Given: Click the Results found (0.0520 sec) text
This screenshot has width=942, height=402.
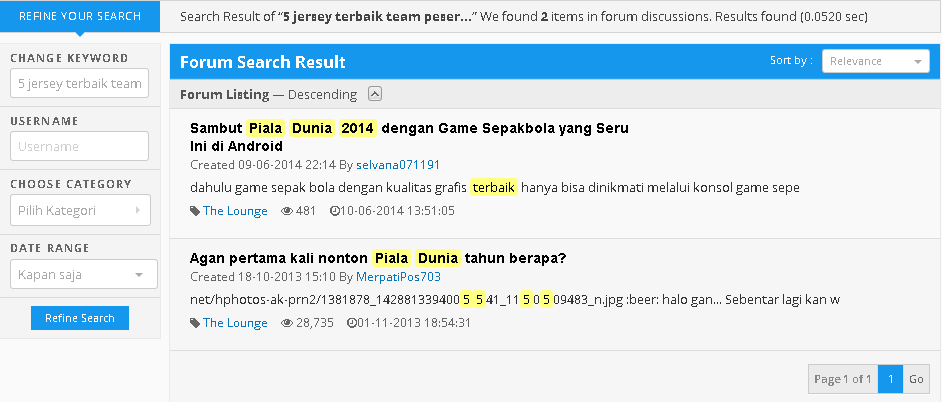Looking at the screenshot, I should tap(792, 17).
